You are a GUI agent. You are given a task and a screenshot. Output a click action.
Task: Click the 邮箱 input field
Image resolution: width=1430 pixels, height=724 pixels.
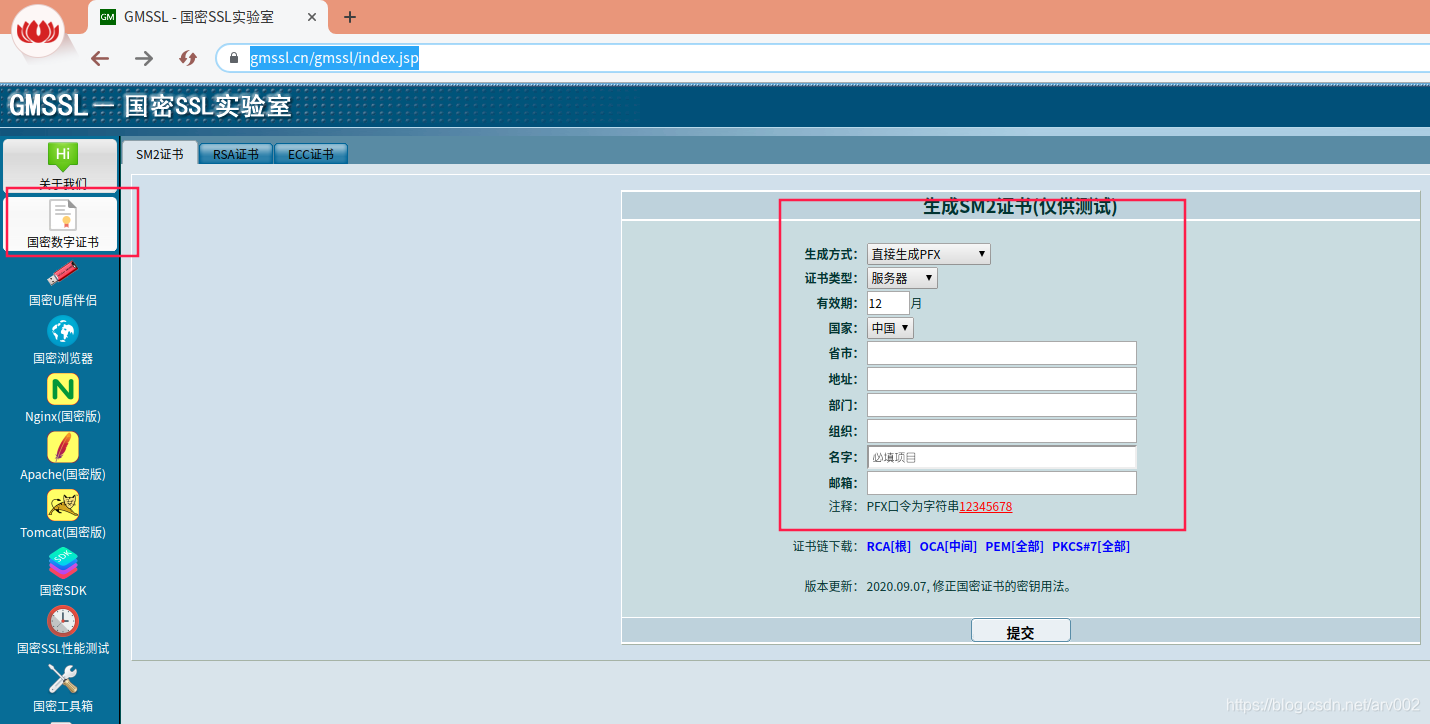tap(1002, 483)
